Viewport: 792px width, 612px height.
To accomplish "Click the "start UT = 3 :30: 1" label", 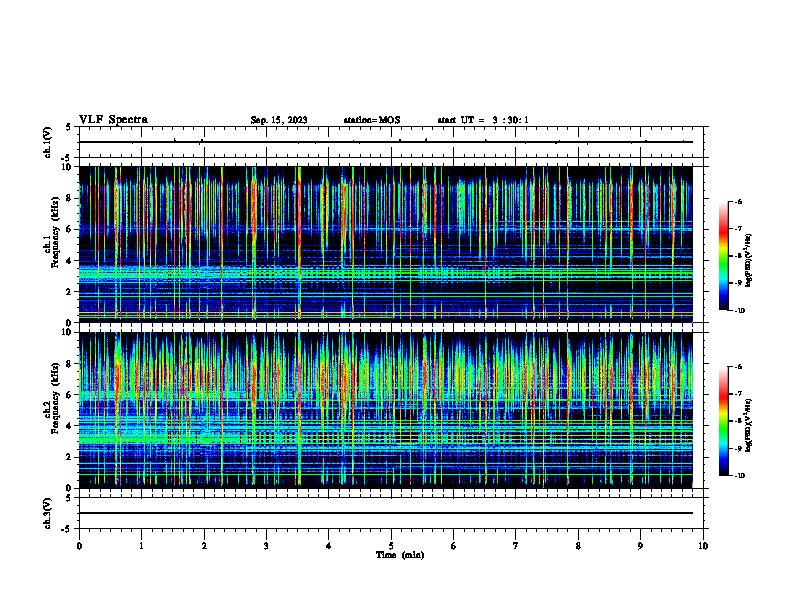I will (x=483, y=120).
